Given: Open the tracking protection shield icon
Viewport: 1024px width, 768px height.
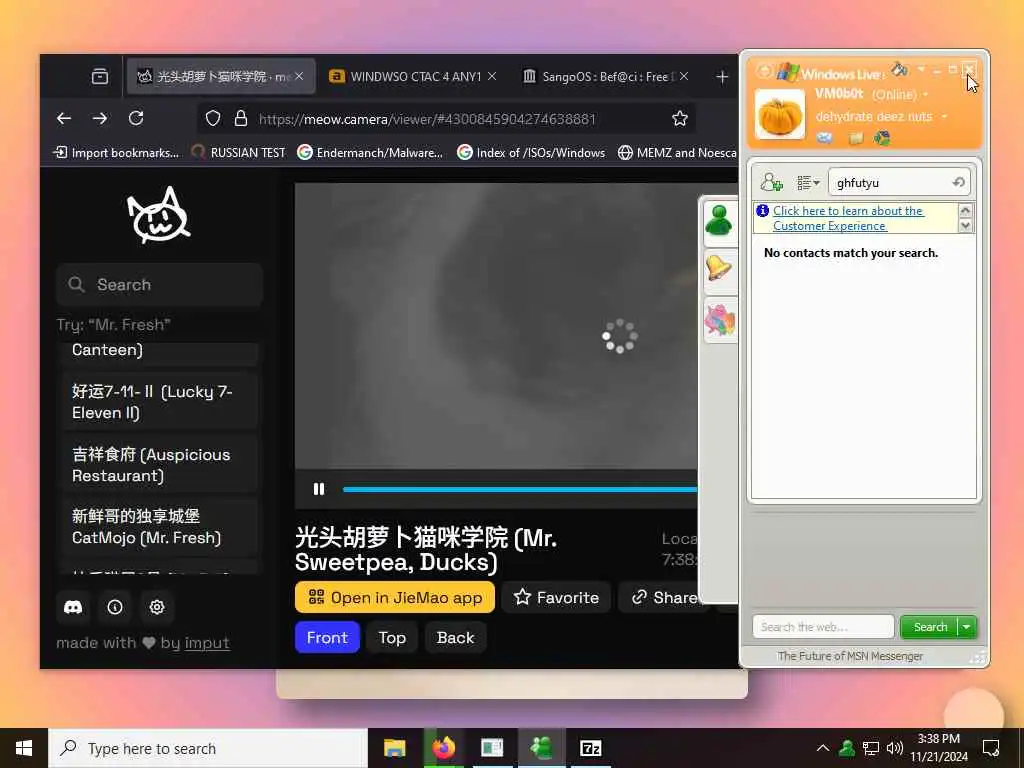Looking at the screenshot, I should click(213, 118).
